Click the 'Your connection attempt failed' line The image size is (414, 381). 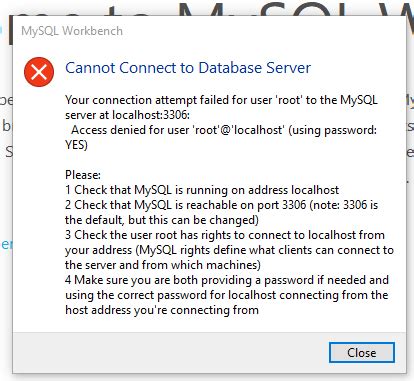pyautogui.click(x=221, y=100)
